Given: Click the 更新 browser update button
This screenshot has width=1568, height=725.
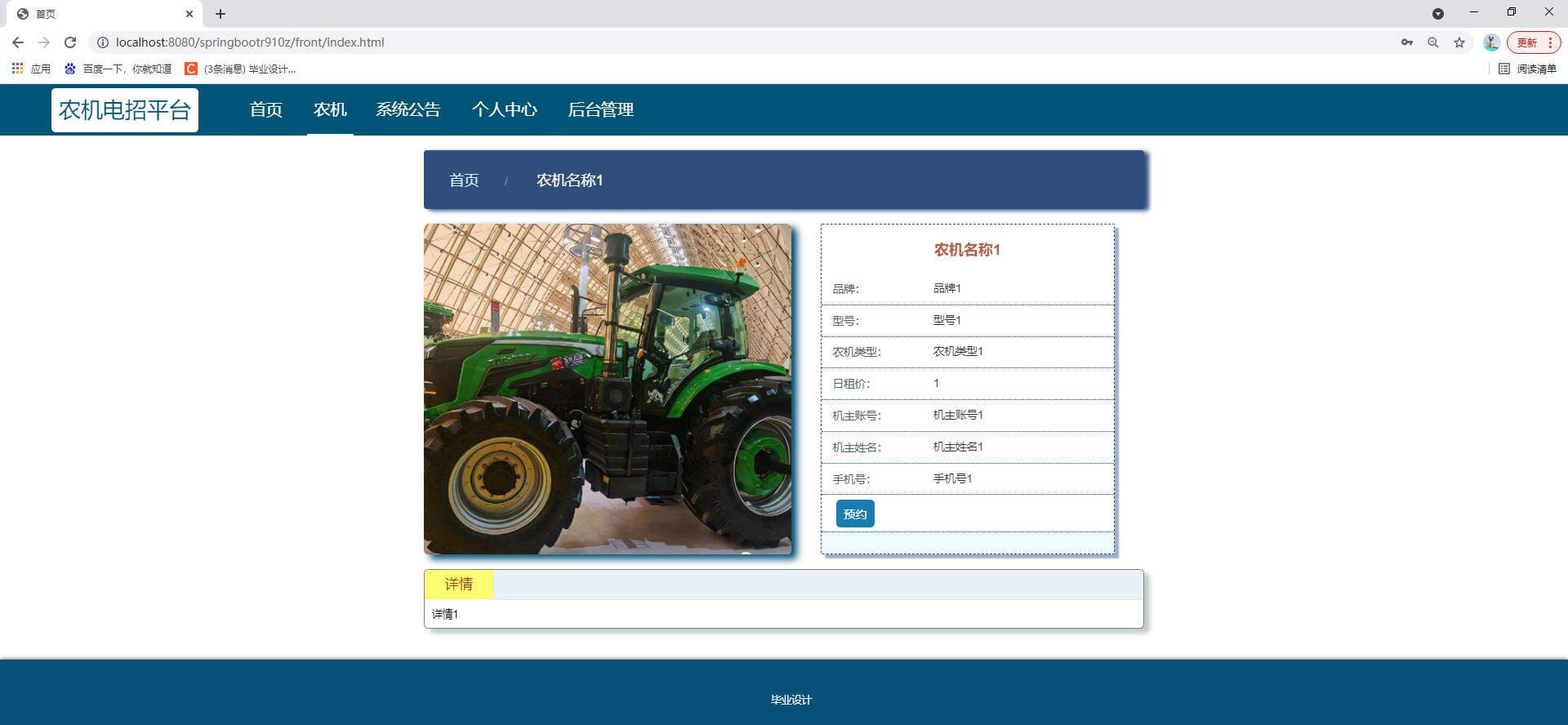Looking at the screenshot, I should point(1534,42).
